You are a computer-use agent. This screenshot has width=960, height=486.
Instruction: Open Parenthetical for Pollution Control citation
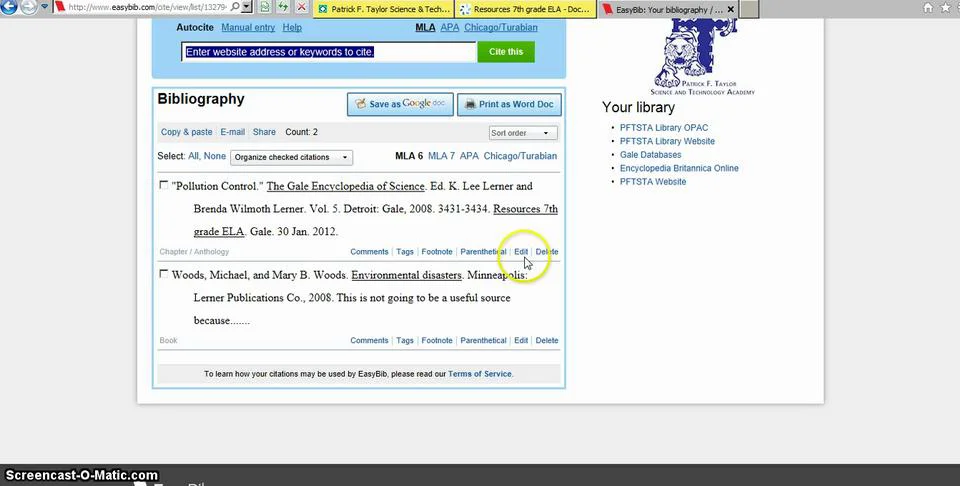click(483, 252)
